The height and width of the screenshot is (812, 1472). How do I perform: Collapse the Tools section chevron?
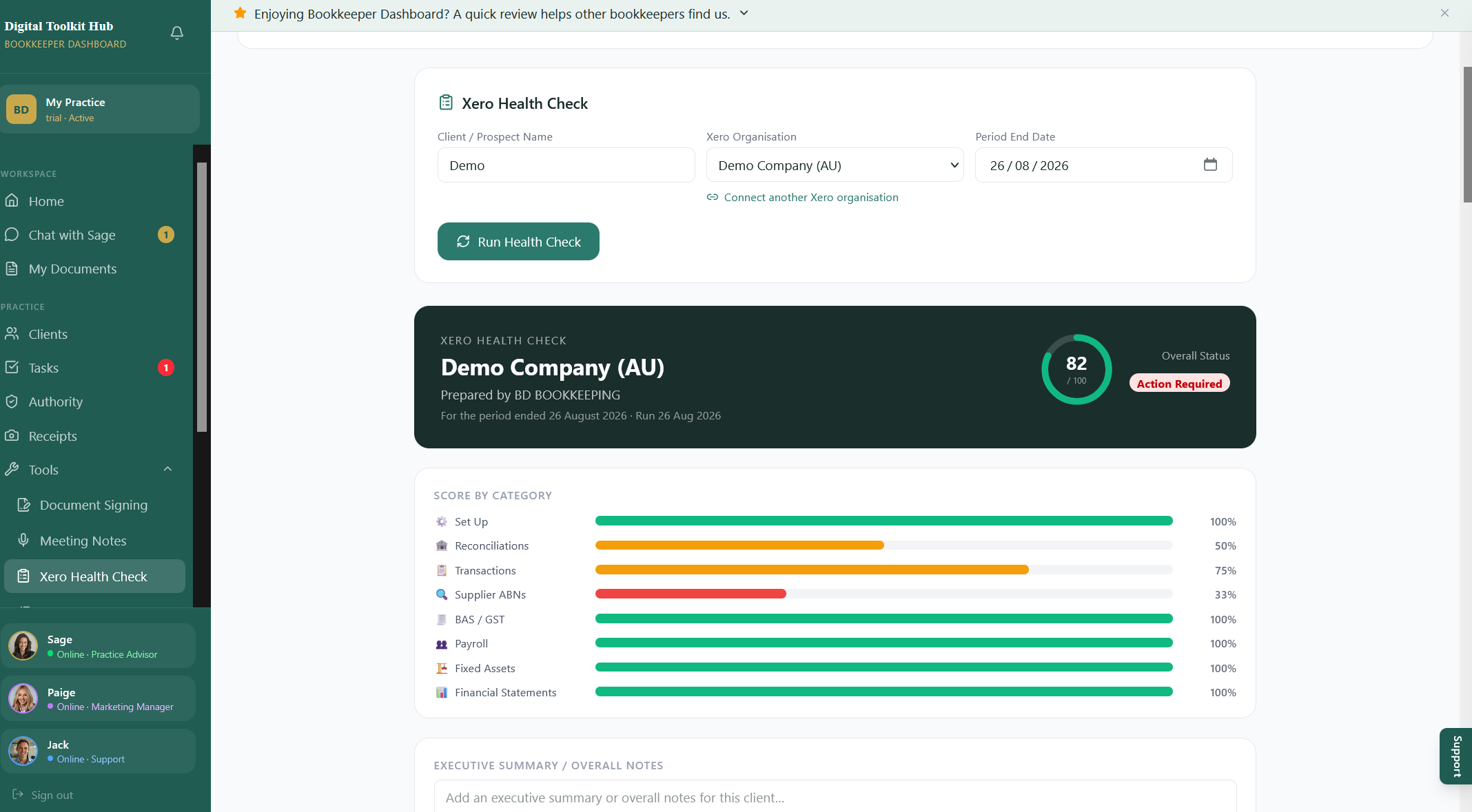pos(167,469)
